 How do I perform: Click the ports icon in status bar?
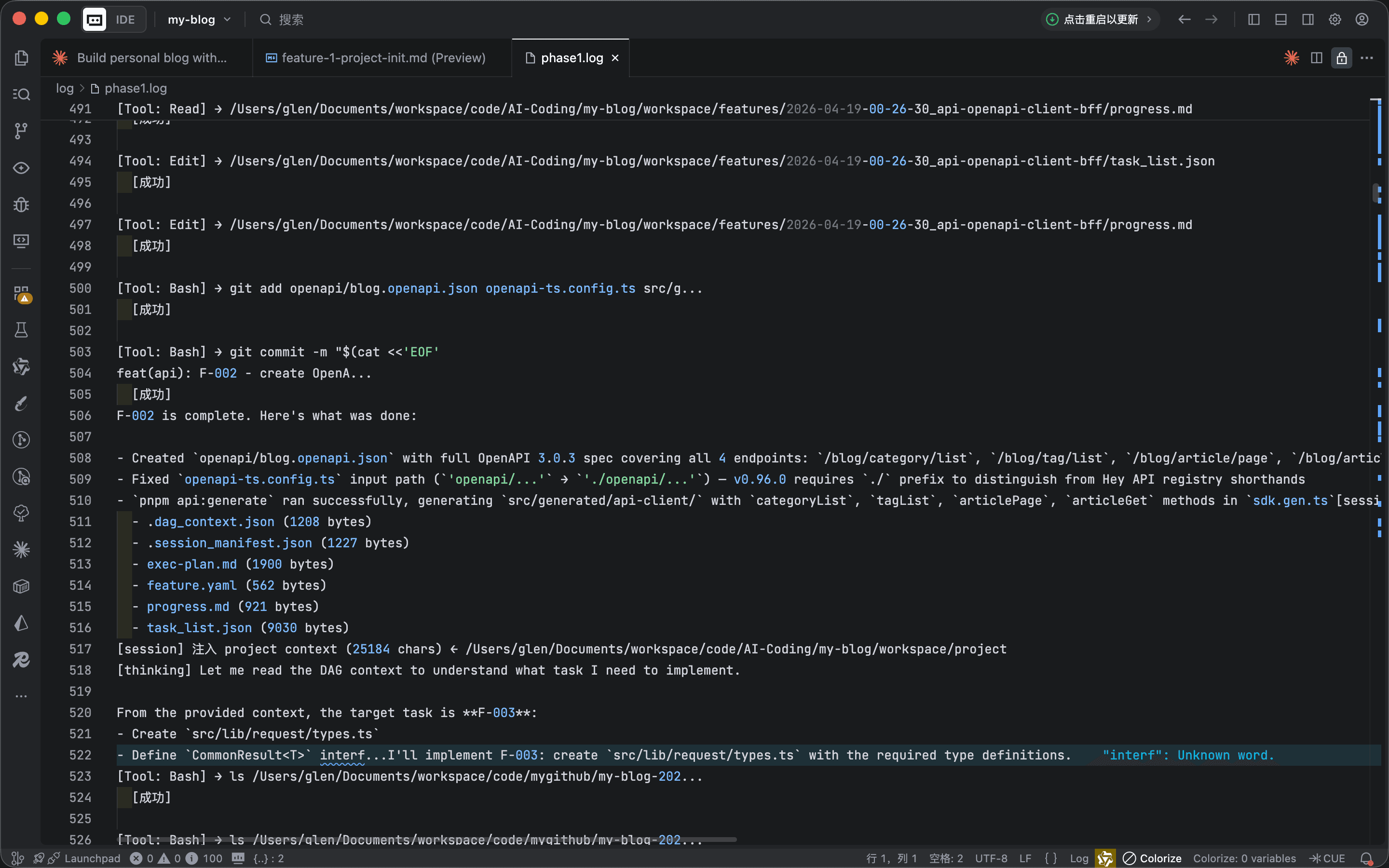[x=238, y=858]
